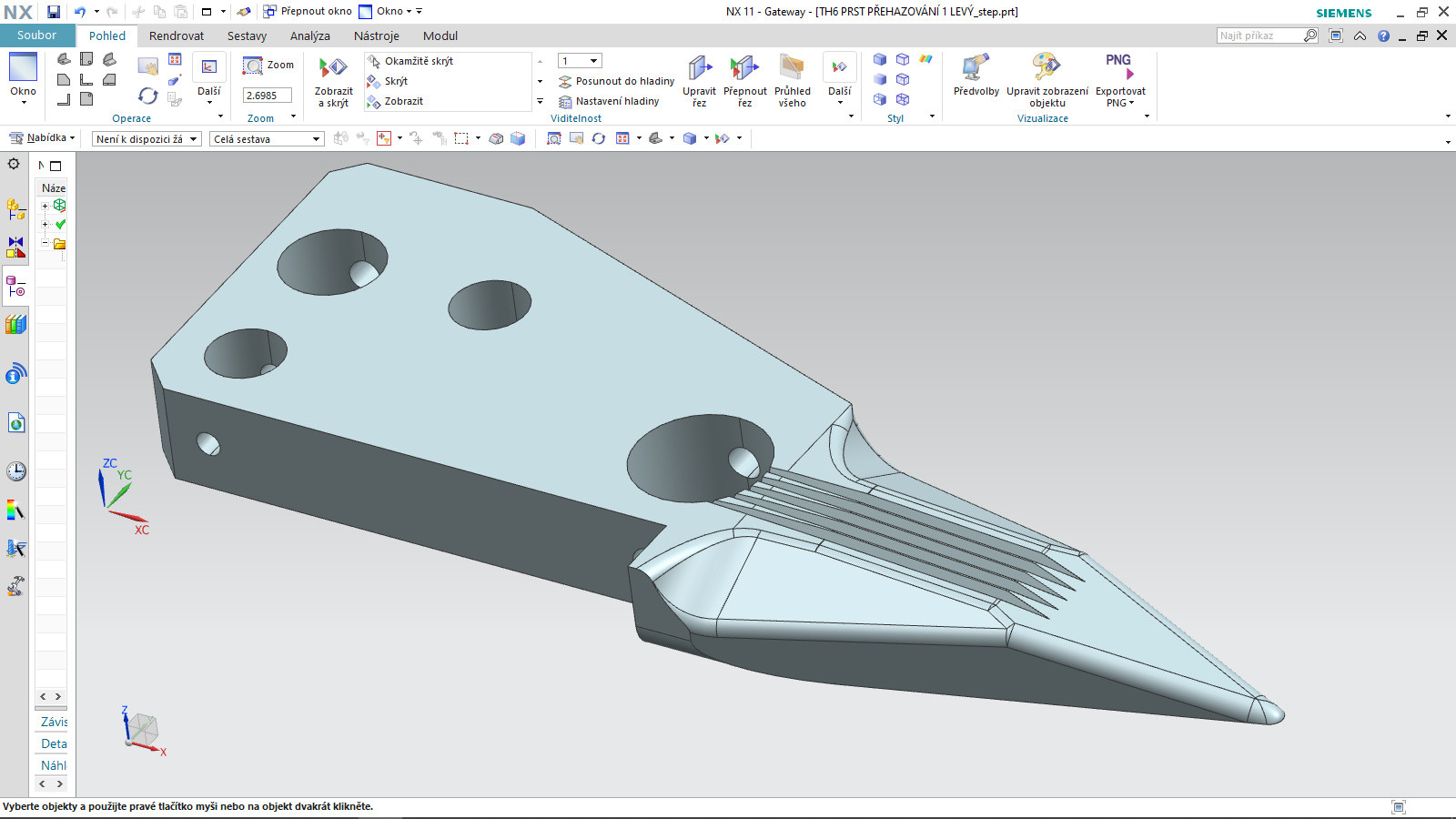Image resolution: width=1456 pixels, height=819 pixels.
Task: Click the Save icon in title bar
Action: [x=54, y=12]
